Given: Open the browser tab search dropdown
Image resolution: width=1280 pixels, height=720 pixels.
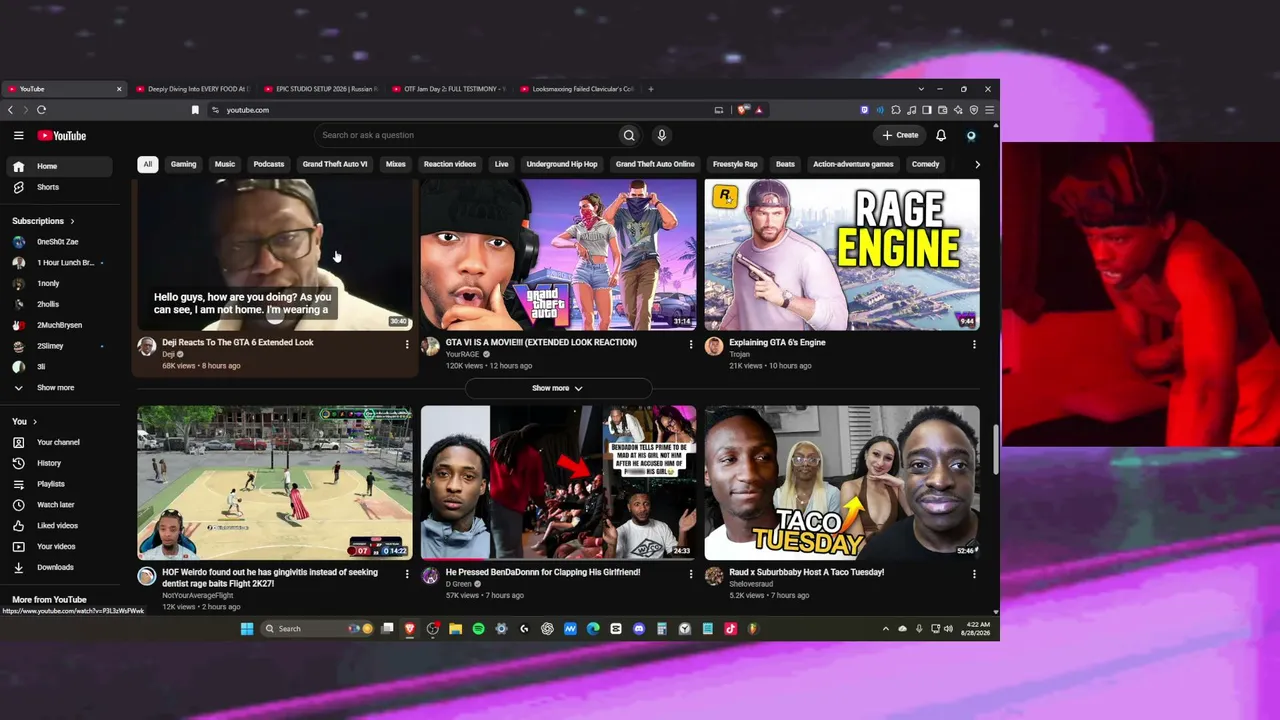Looking at the screenshot, I should [x=921, y=89].
